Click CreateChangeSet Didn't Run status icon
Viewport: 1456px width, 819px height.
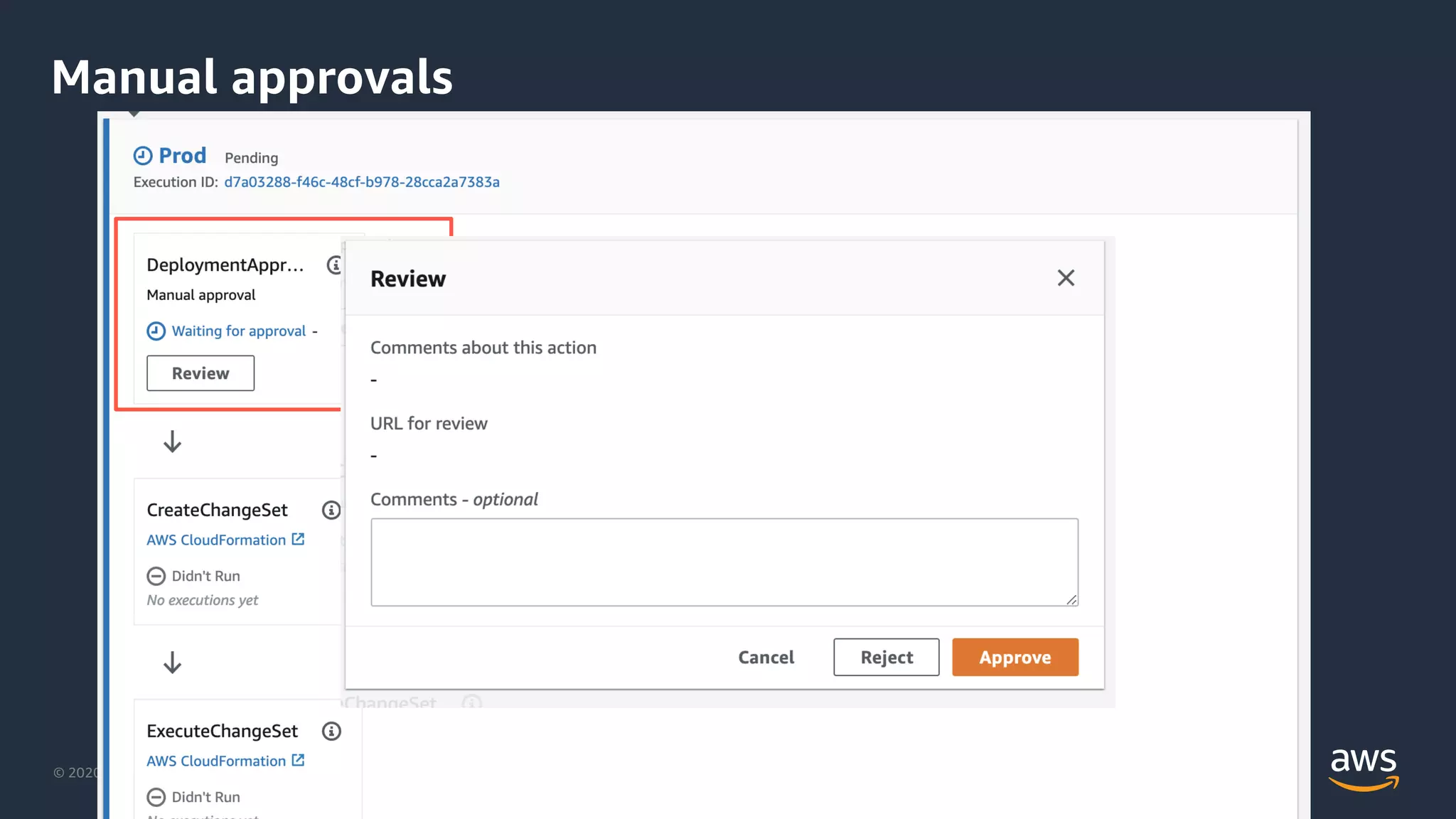point(156,576)
